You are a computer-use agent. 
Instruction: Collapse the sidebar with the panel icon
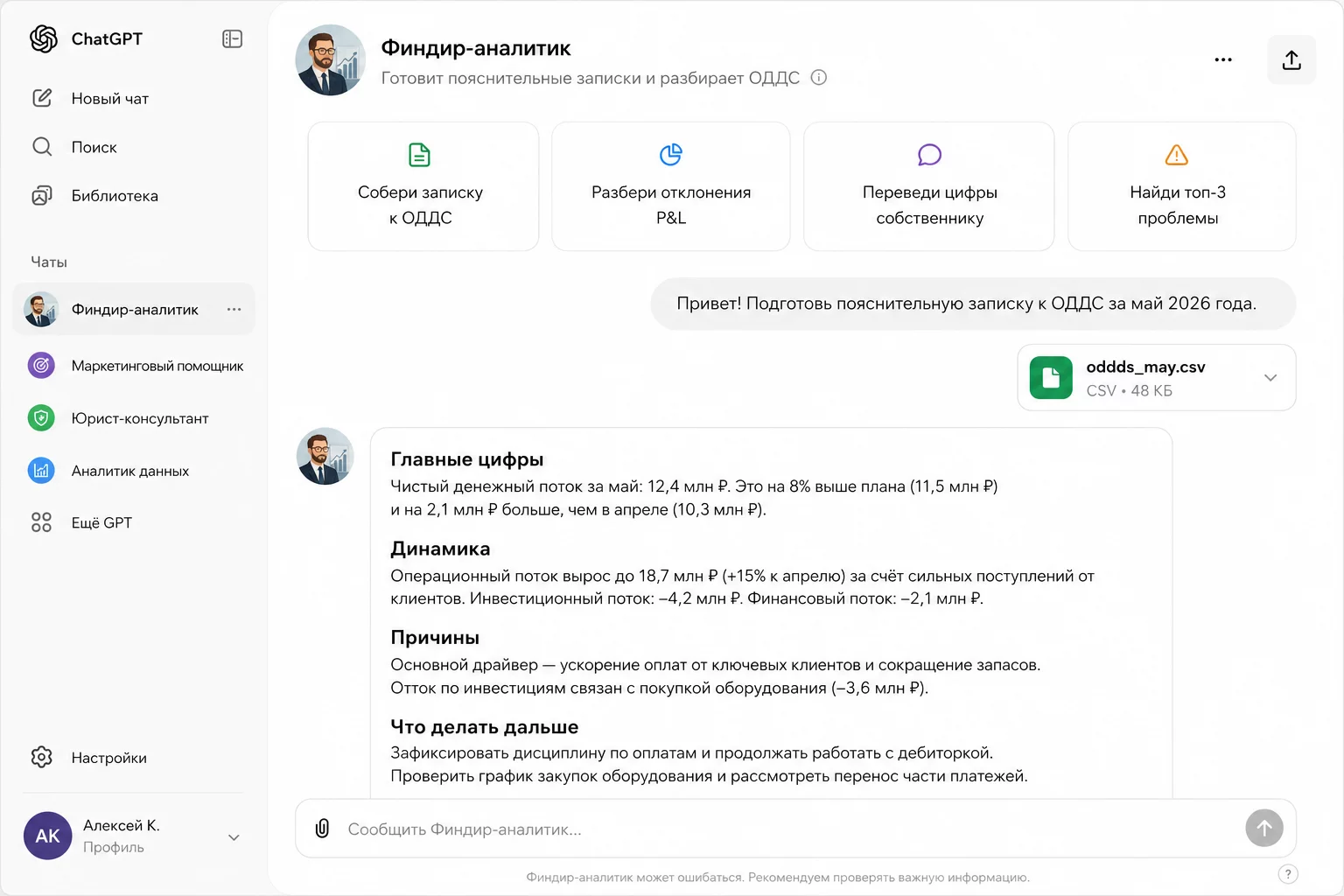point(232,38)
